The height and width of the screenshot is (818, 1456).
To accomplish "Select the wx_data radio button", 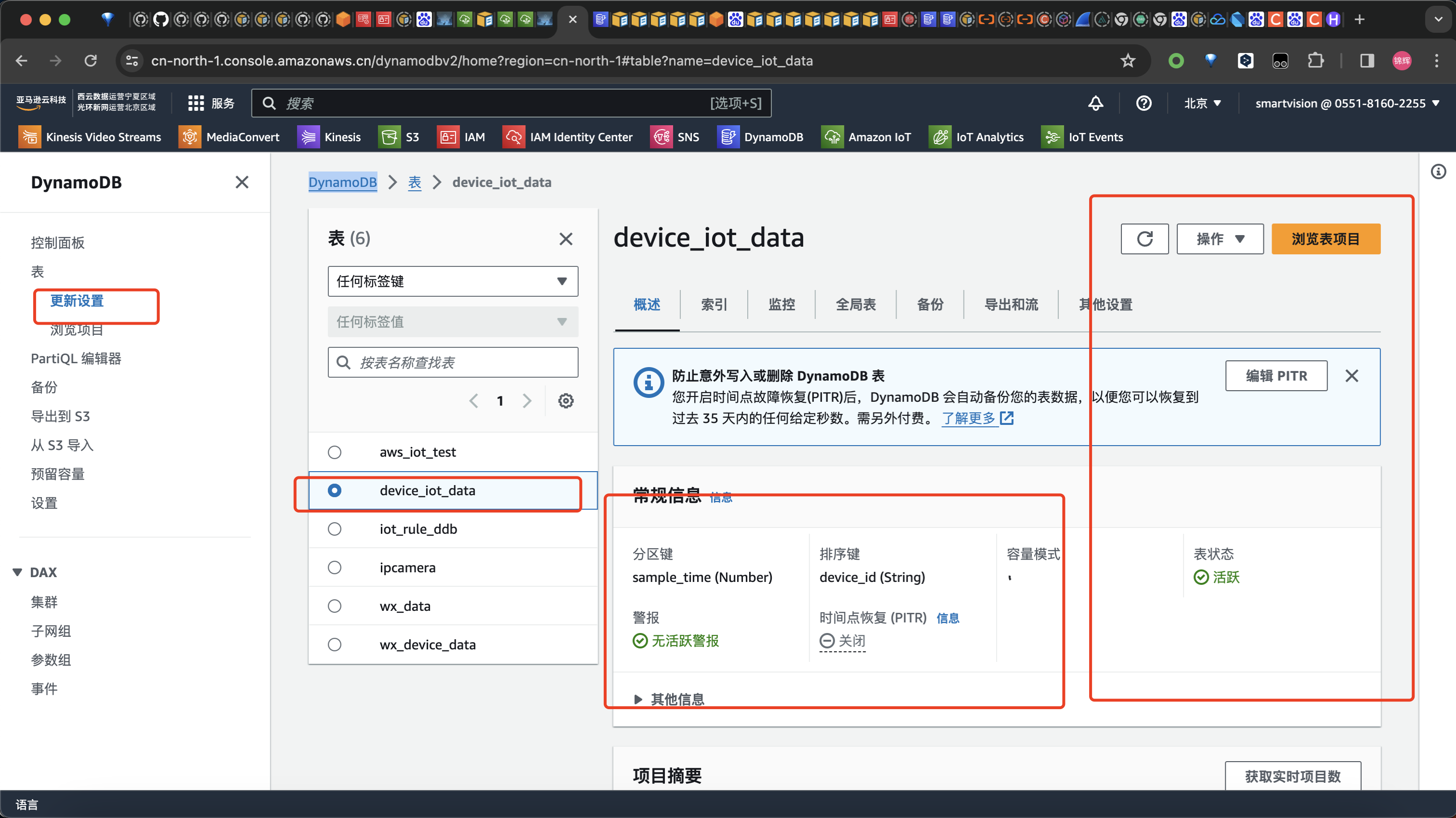I will click(x=335, y=606).
